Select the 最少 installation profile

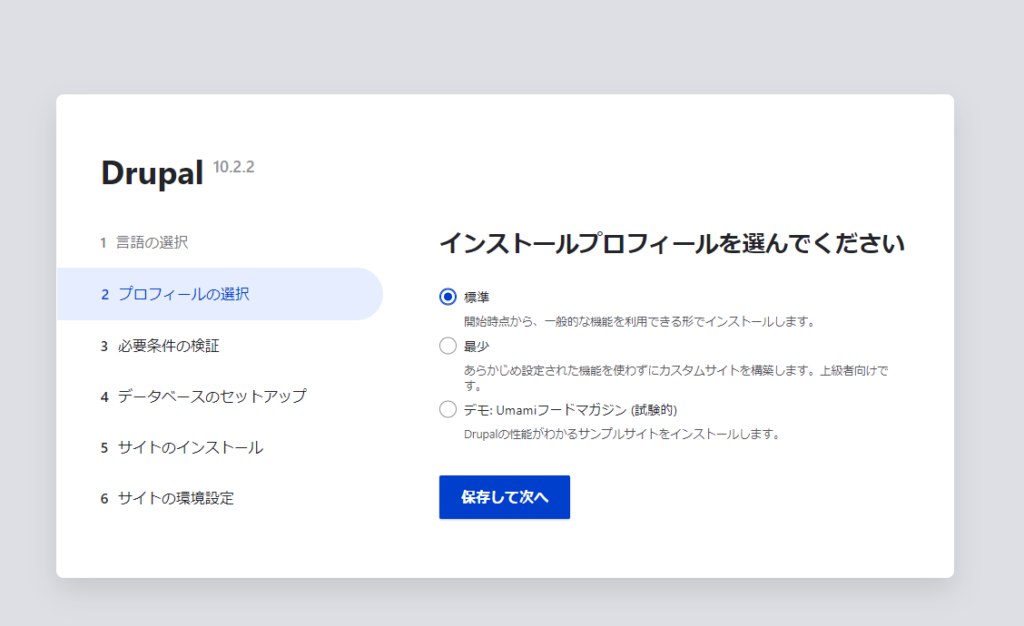click(x=446, y=345)
